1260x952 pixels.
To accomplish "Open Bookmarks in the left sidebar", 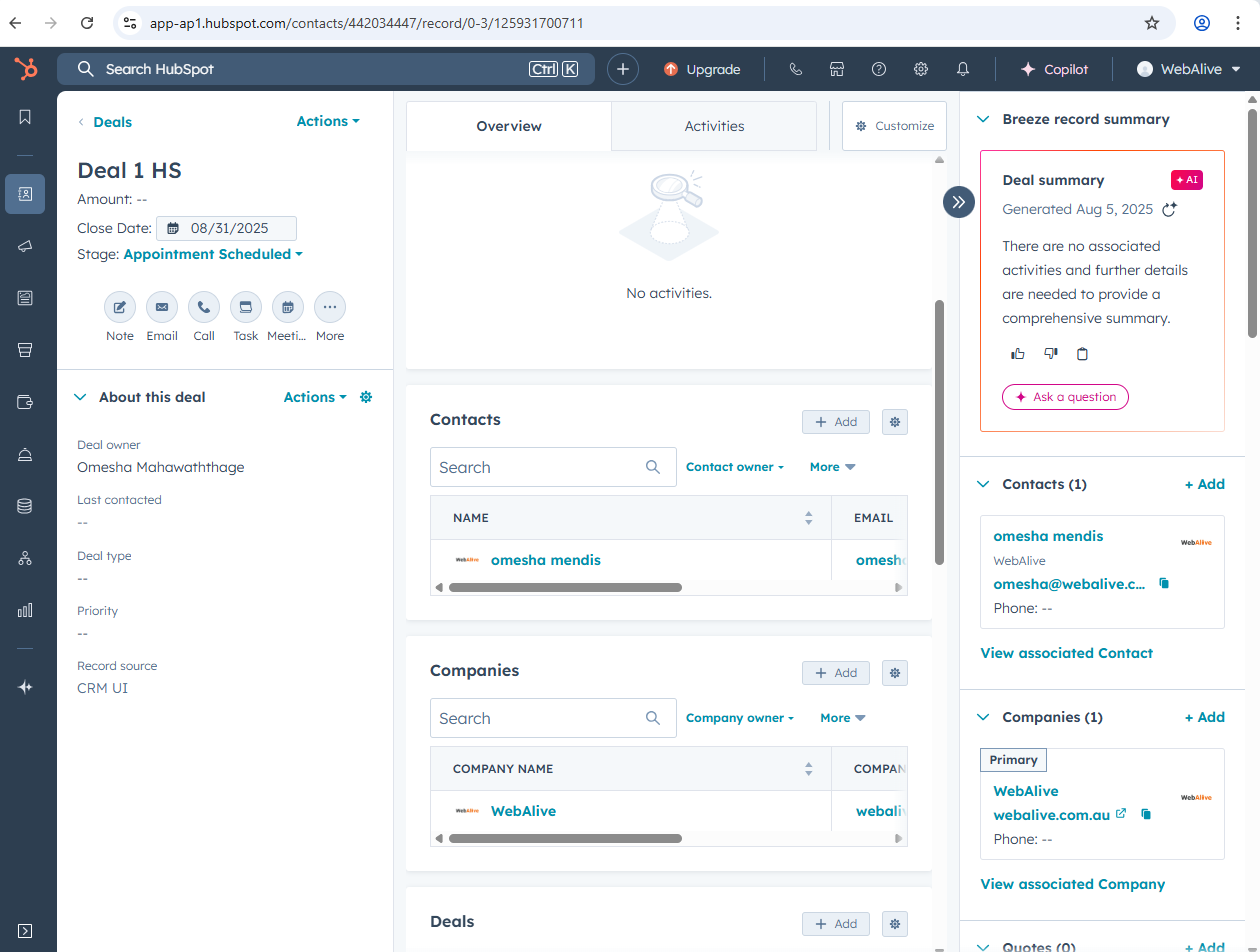I will click(x=25, y=117).
